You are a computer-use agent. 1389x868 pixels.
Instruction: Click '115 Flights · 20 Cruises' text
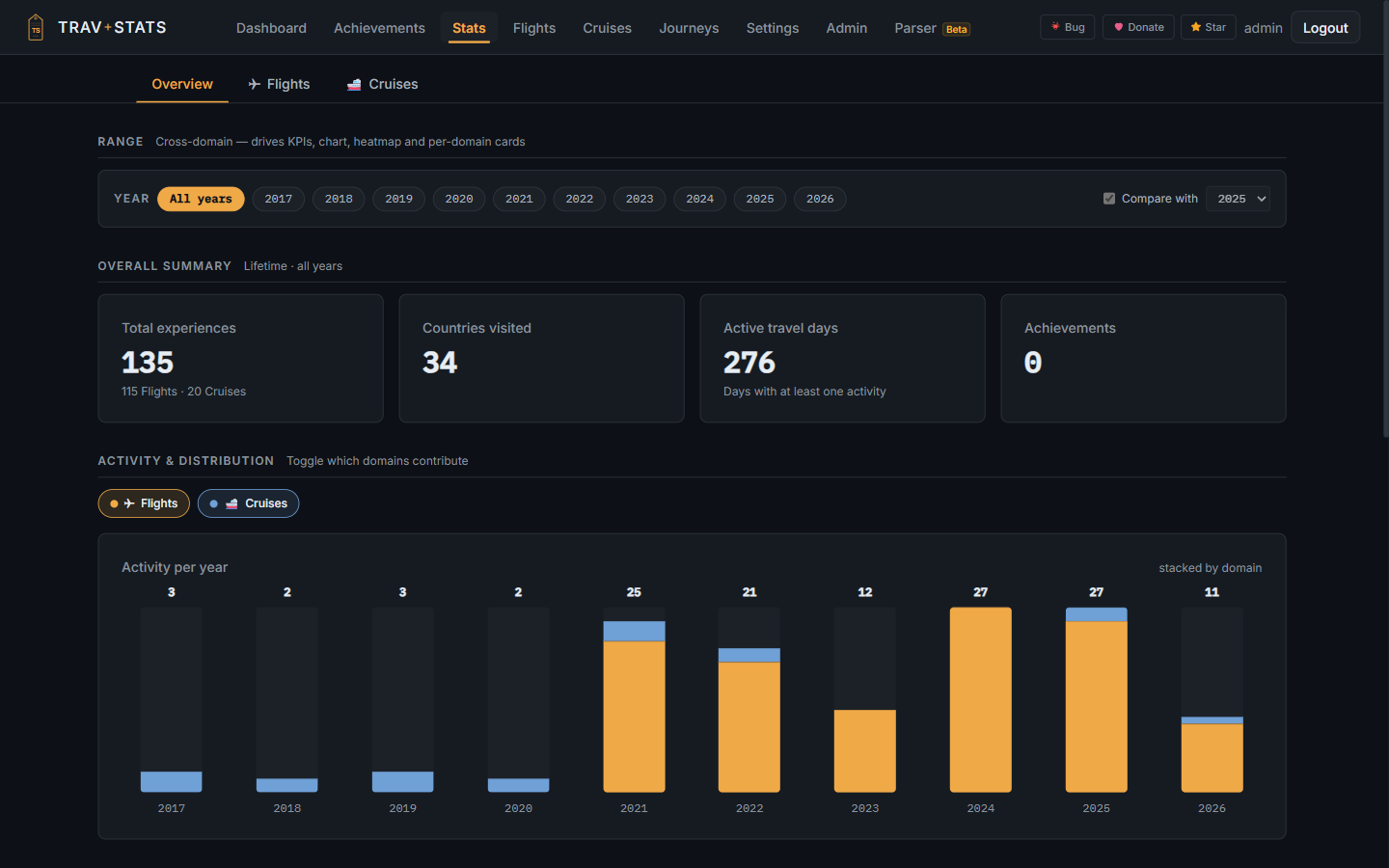[x=183, y=392]
